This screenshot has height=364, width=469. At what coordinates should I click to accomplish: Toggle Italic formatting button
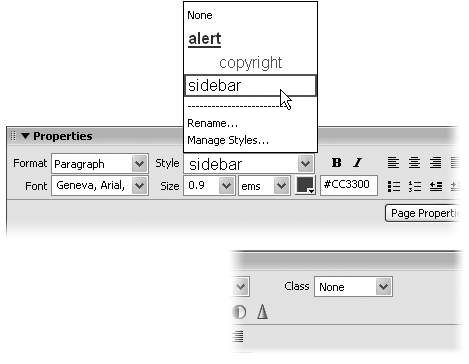click(x=358, y=163)
